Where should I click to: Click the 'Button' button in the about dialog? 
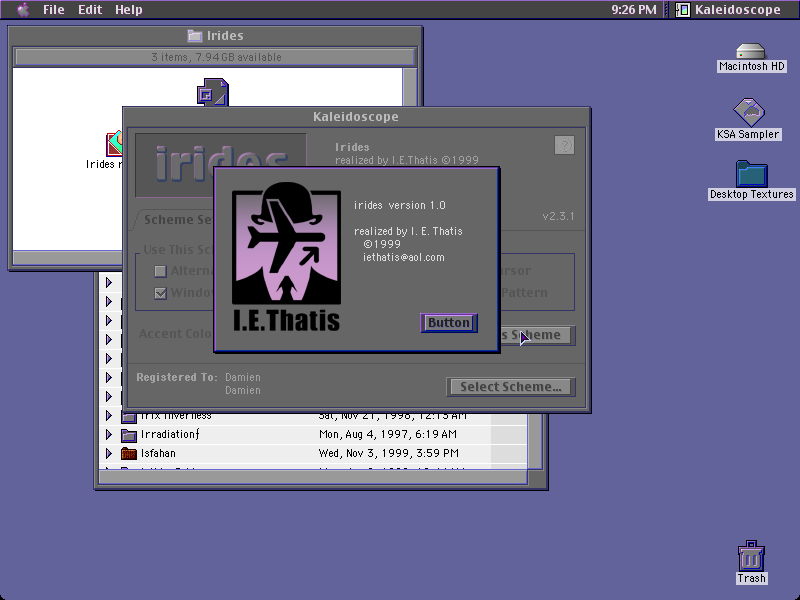[x=449, y=323]
